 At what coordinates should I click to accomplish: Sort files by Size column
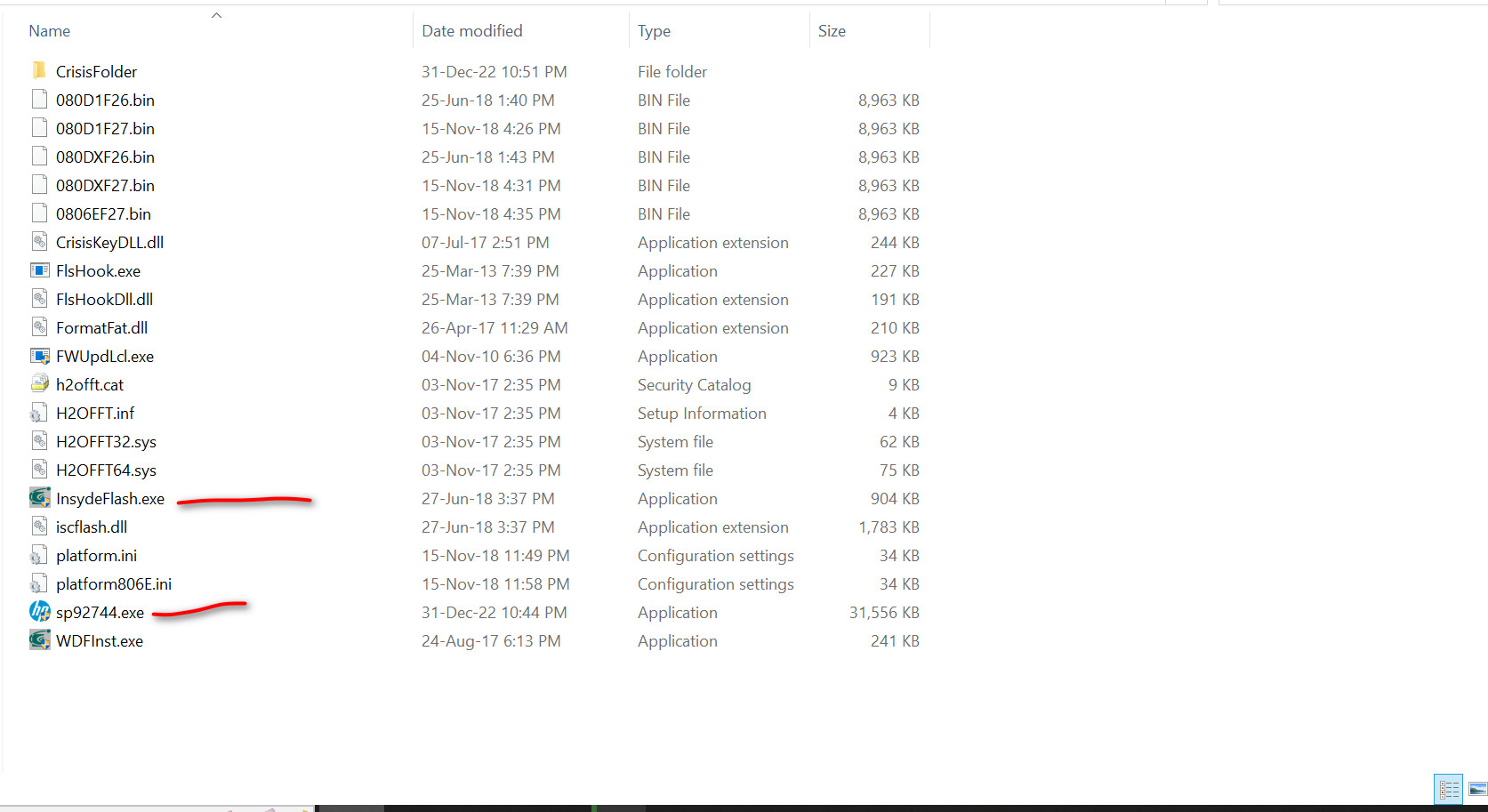coord(832,31)
